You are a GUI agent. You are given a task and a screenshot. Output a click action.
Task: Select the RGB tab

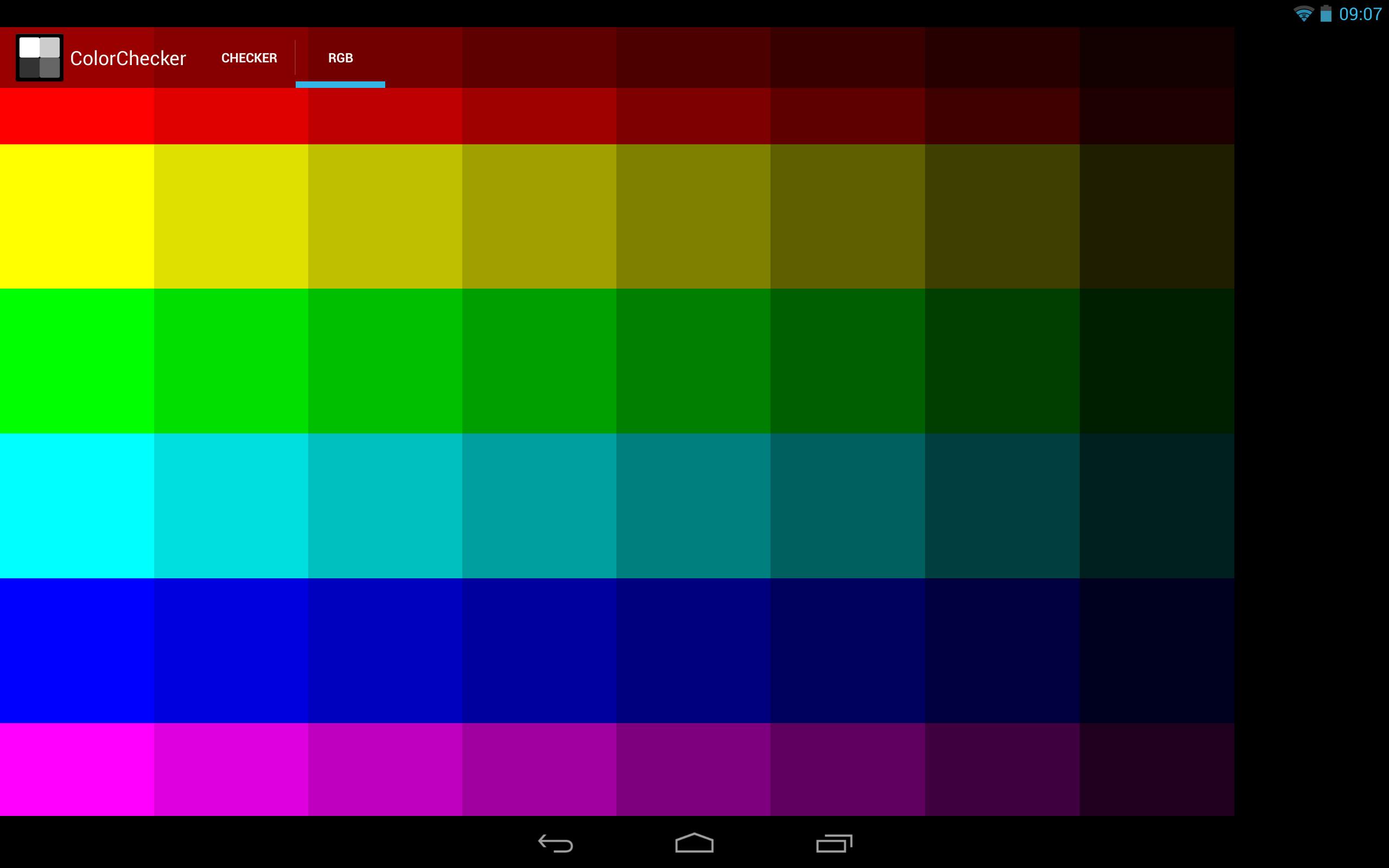click(340, 58)
